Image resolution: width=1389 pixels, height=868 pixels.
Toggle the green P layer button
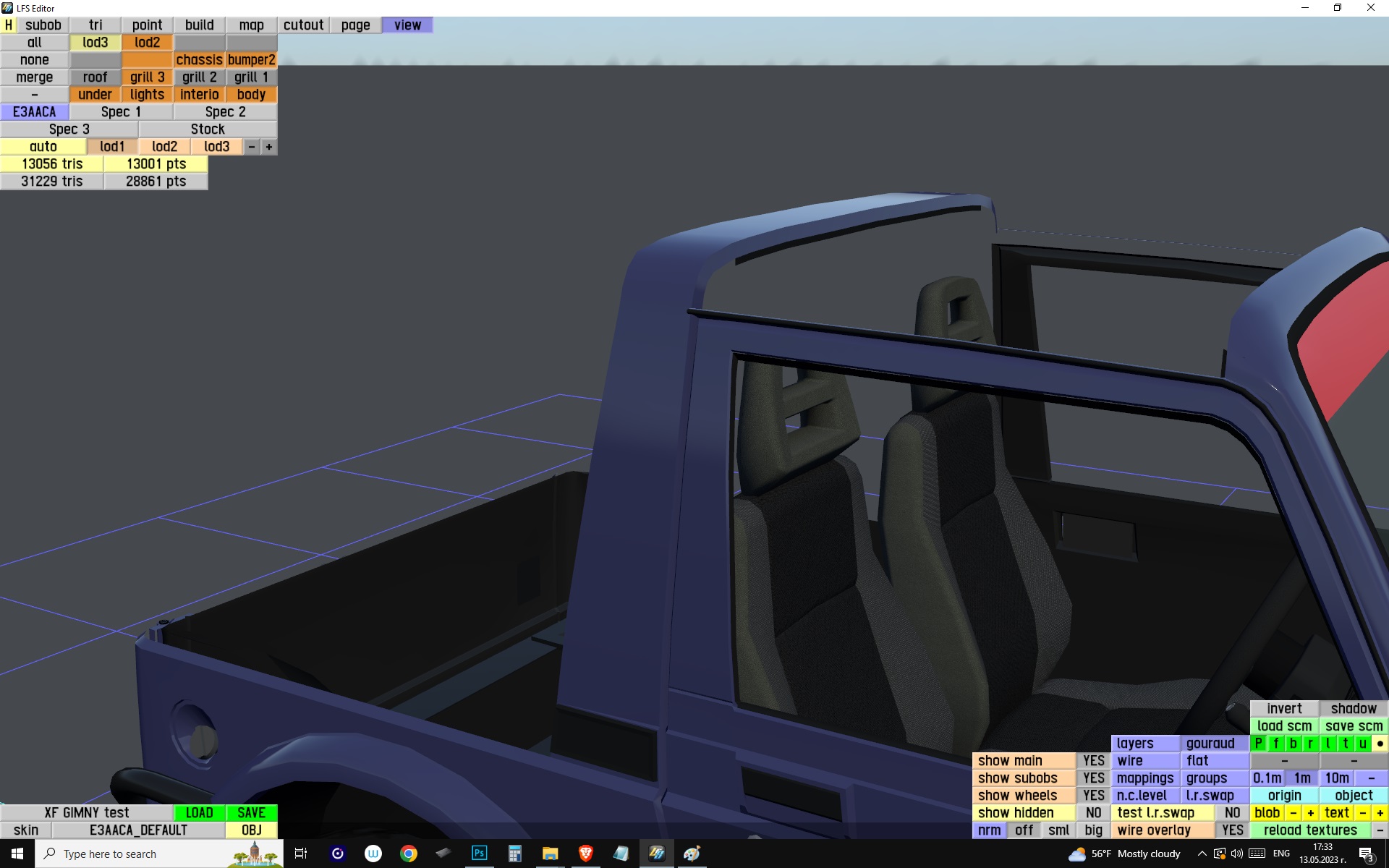click(1259, 744)
